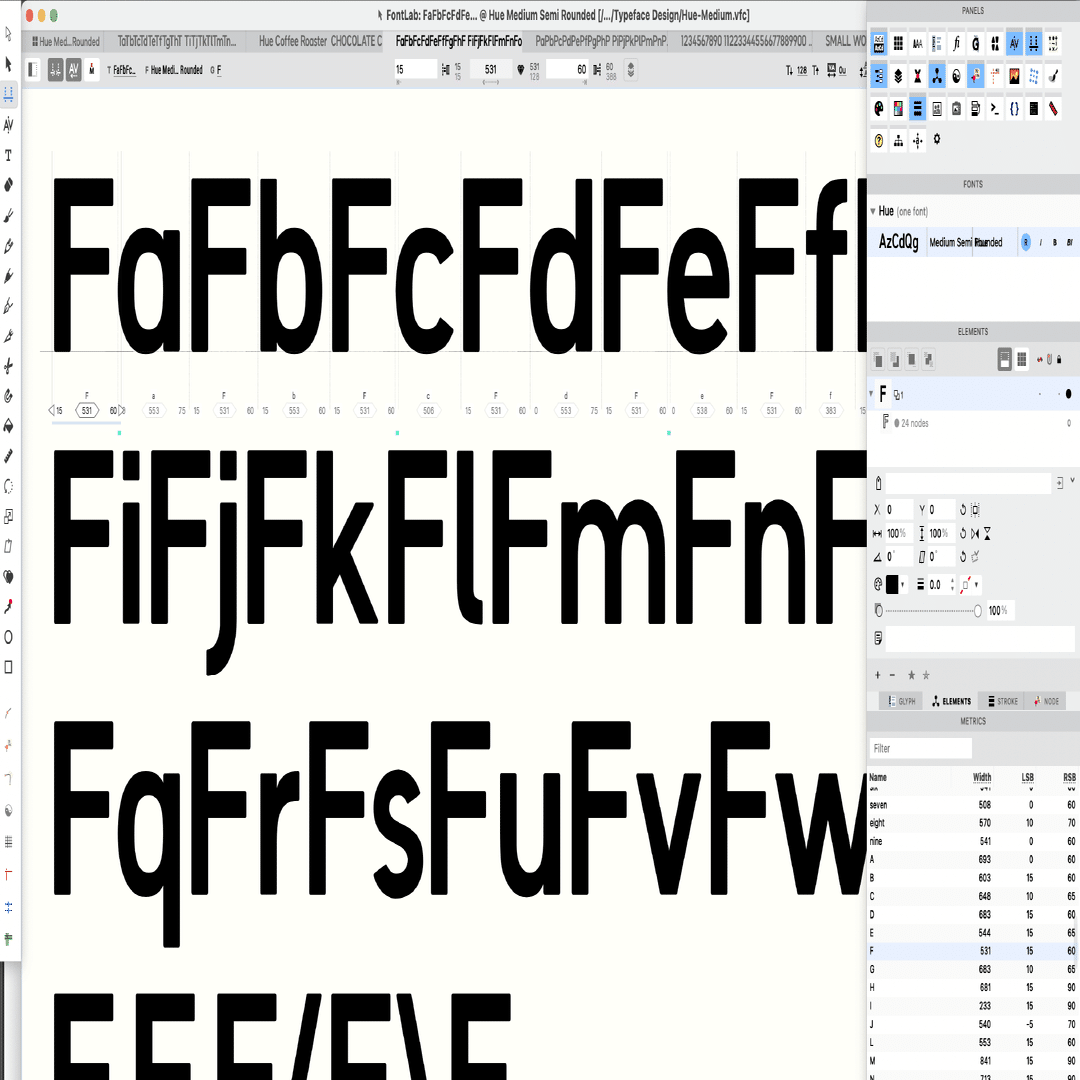Select the Eraser tool in left toolbar
Viewport: 1080px width, 1080px height.
[8, 185]
